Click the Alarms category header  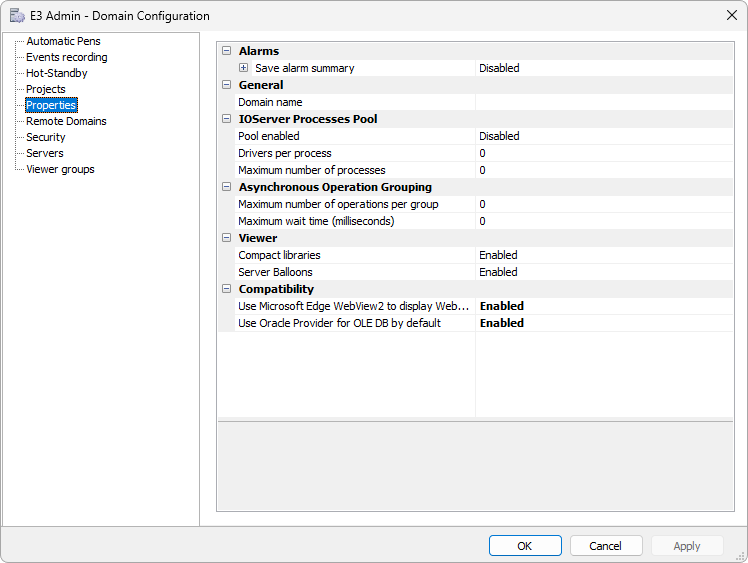(259, 51)
